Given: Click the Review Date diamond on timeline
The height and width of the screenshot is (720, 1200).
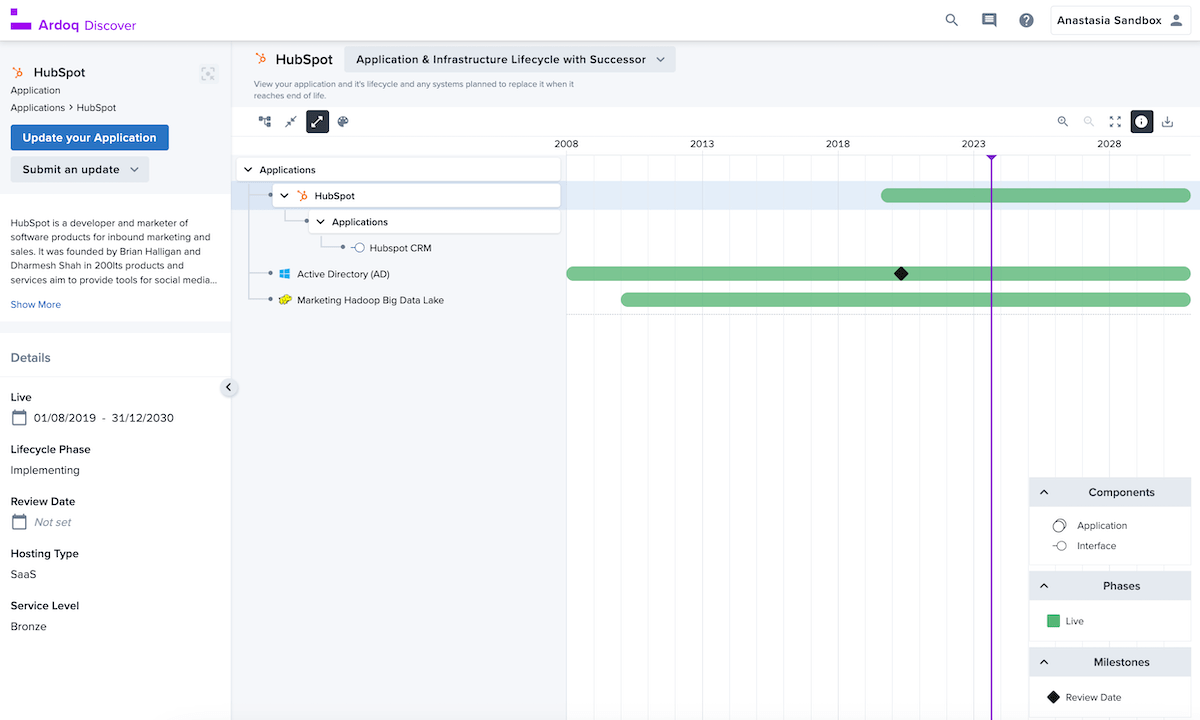Looking at the screenshot, I should (x=901, y=274).
